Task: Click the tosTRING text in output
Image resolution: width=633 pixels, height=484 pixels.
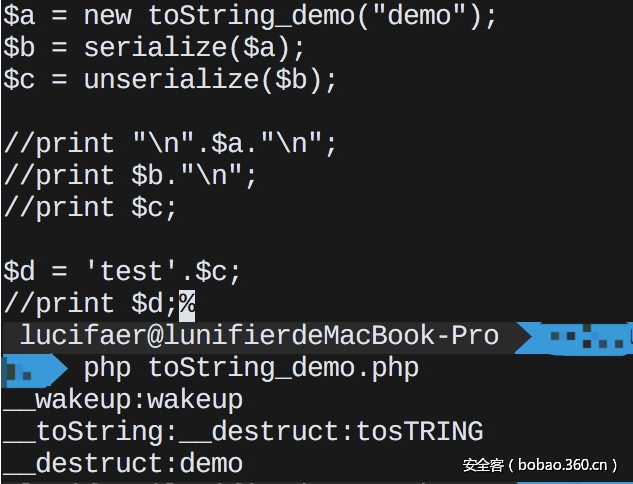Action: pyautogui.click(x=420, y=432)
